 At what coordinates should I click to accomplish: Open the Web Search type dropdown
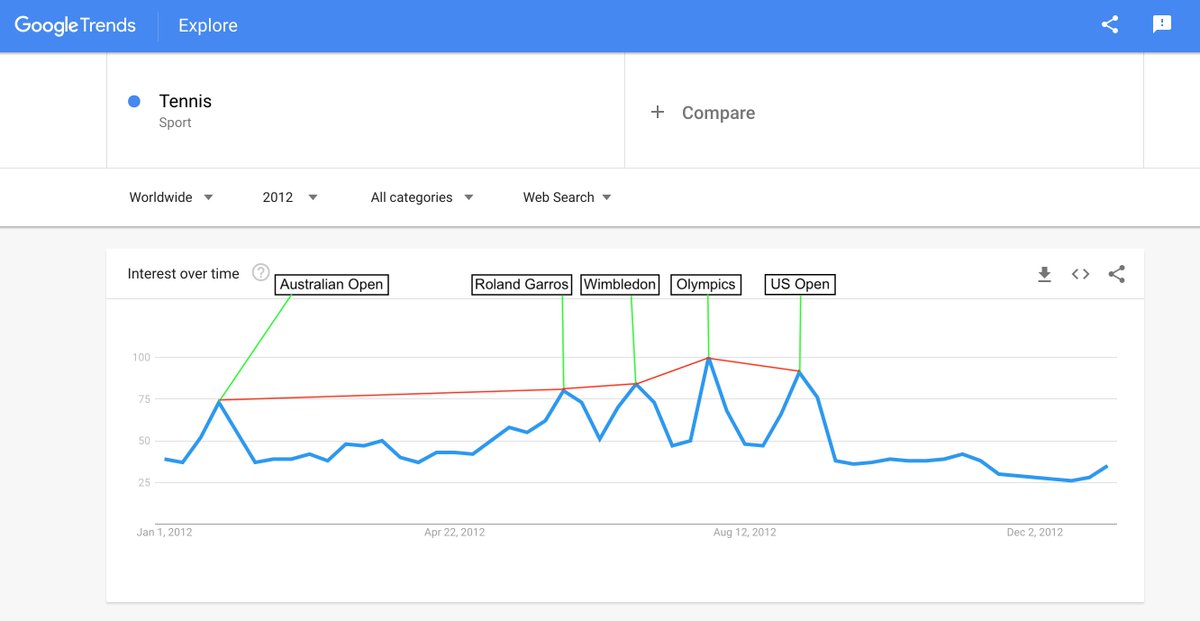pos(566,197)
